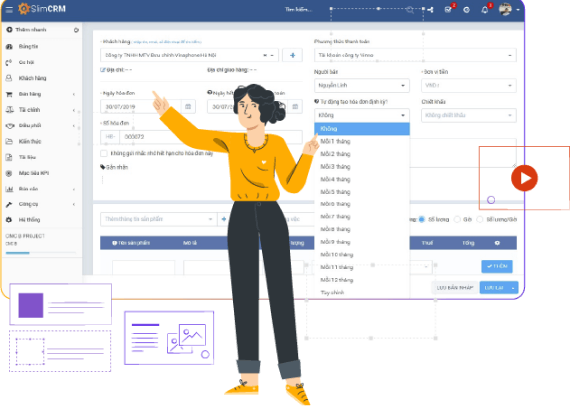Tick the Không gửi nhắc nhở hết hạn checkbox
This screenshot has width=570, height=406.
point(104,153)
